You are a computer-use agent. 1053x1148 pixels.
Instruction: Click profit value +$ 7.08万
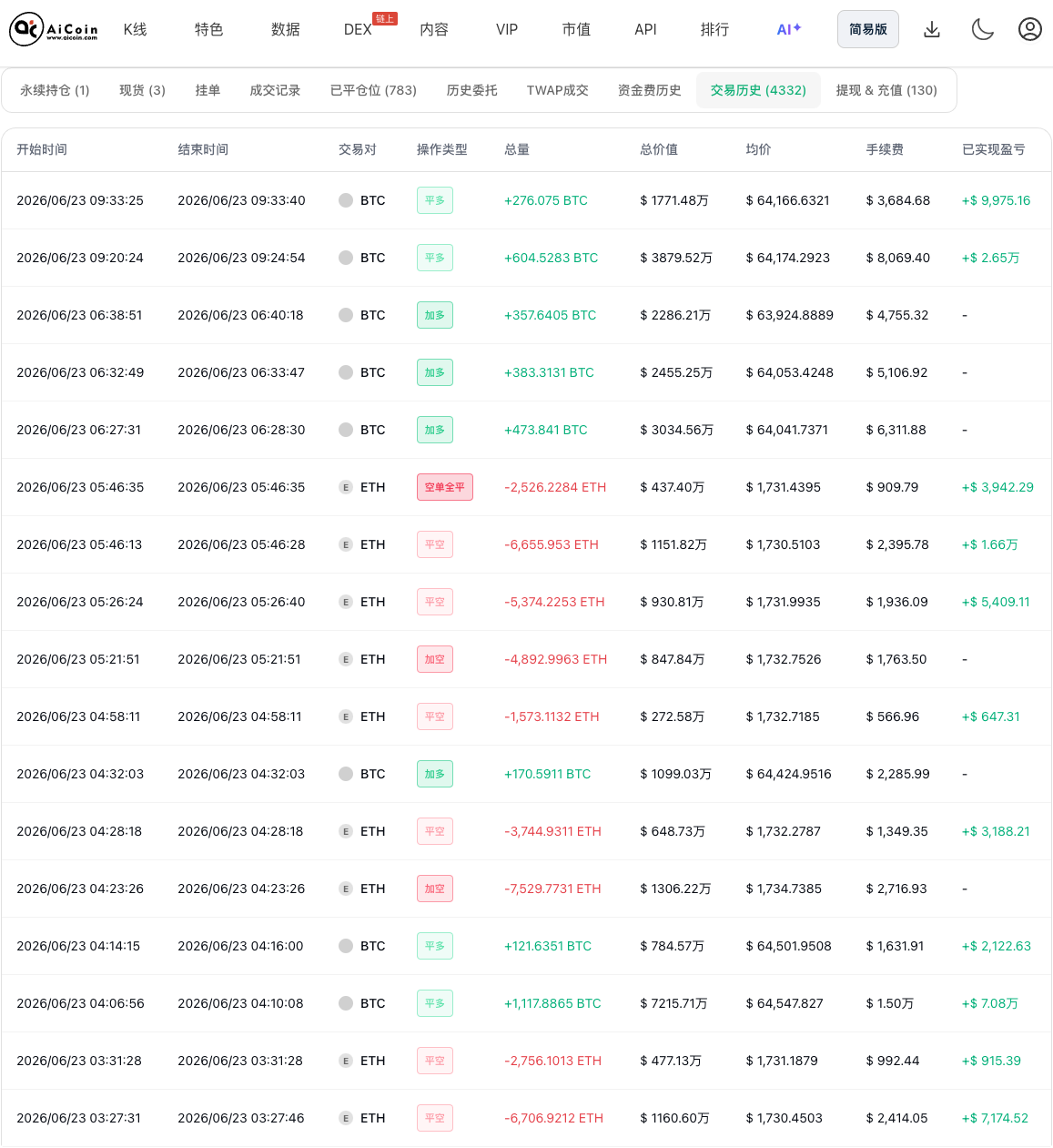point(990,1003)
